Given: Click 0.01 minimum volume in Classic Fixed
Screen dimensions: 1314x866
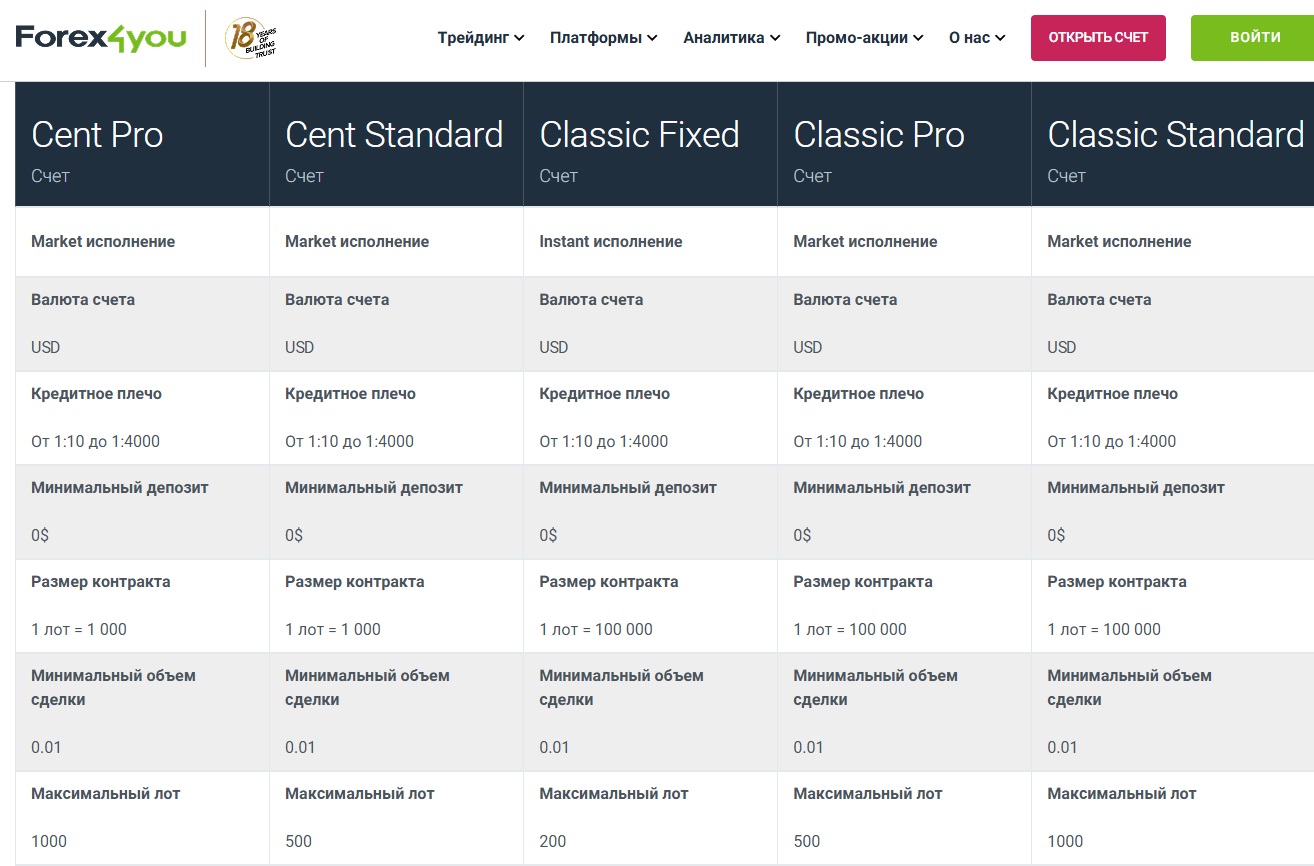Looking at the screenshot, I should pos(554,747).
